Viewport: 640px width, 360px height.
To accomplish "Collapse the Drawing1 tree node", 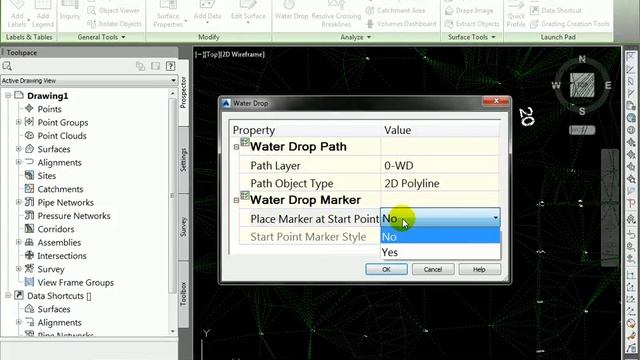I will click(x=8, y=96).
